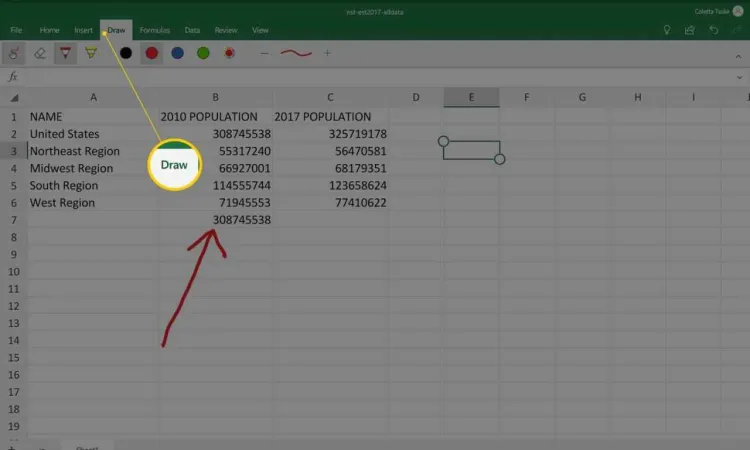This screenshot has width=750, height=450.
Task: Click the NAME header cell
Action: tap(93, 117)
